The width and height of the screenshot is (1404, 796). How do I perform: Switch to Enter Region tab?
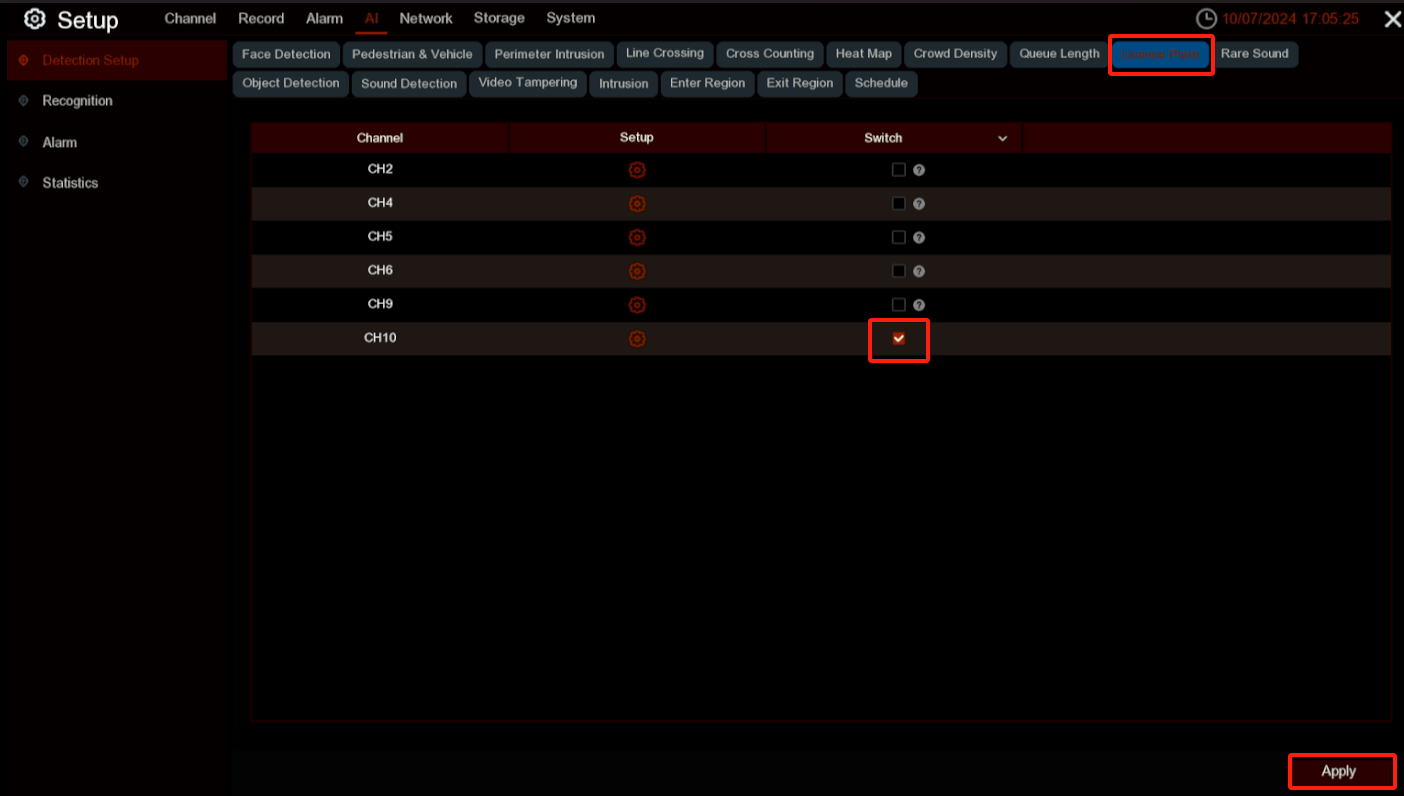click(x=707, y=84)
